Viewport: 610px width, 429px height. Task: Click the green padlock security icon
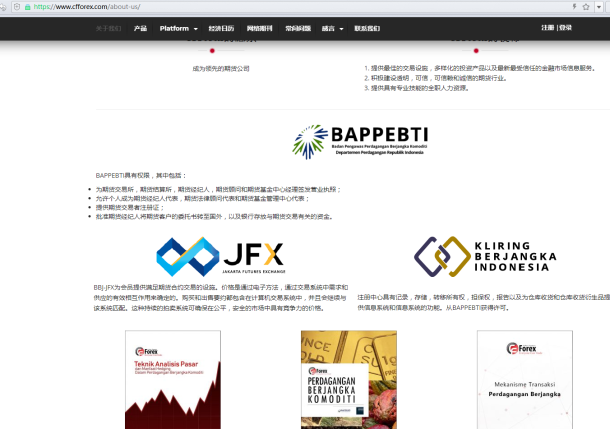(x=28, y=7)
